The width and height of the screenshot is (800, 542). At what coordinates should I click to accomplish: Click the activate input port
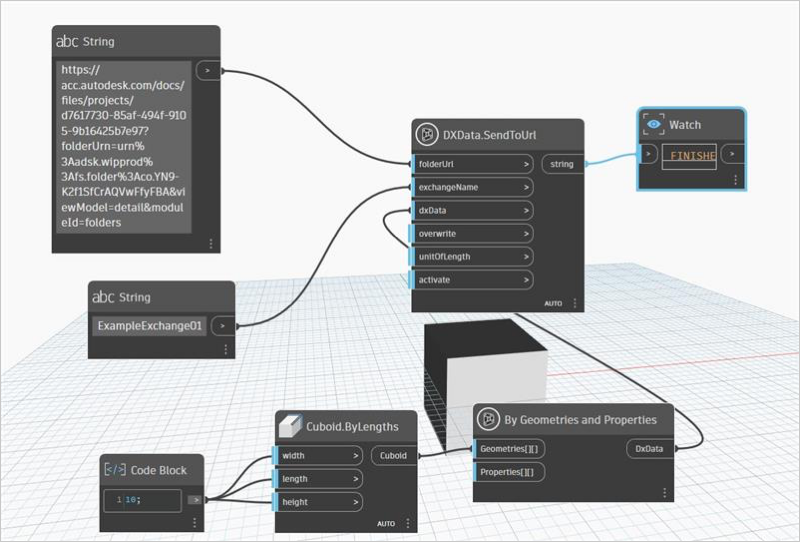pyautogui.click(x=472, y=280)
